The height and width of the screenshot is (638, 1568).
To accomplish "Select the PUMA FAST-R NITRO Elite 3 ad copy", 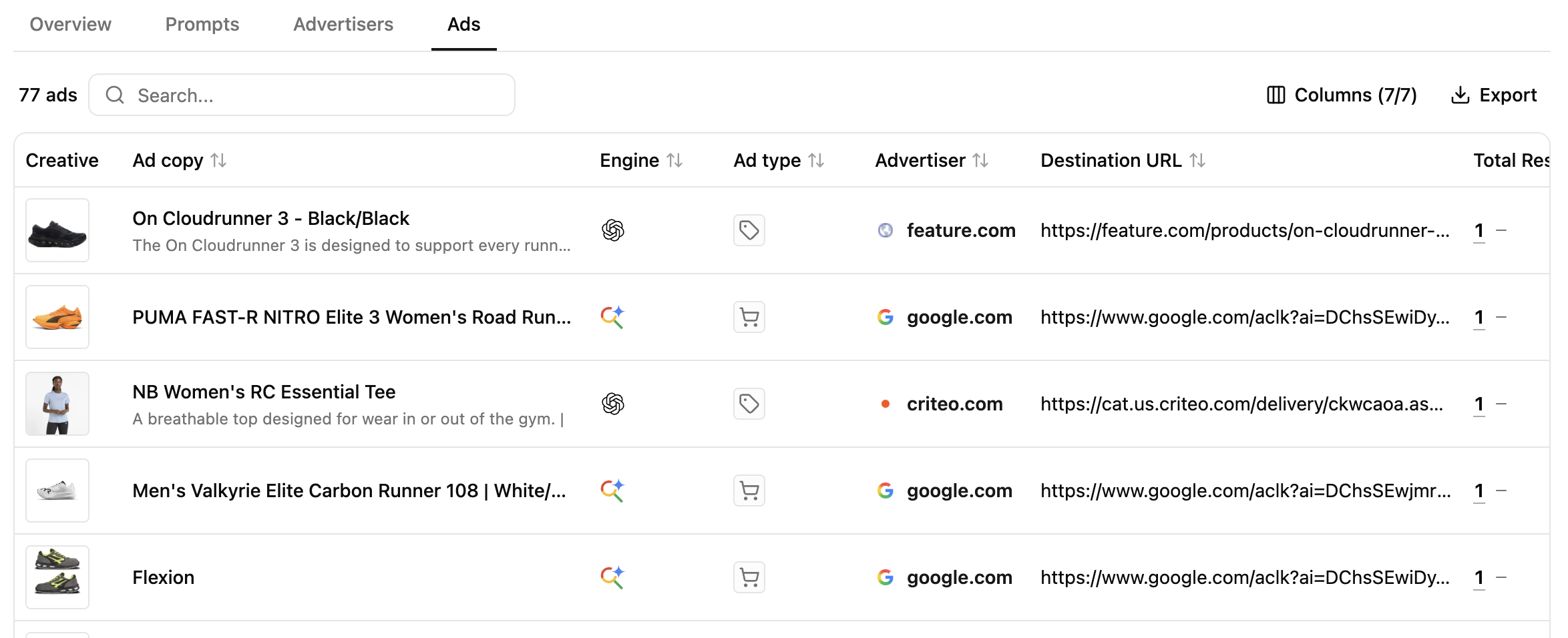I will (x=352, y=317).
